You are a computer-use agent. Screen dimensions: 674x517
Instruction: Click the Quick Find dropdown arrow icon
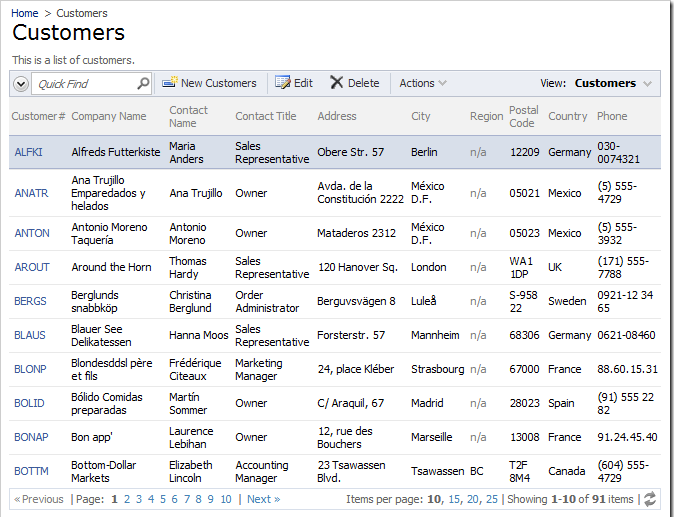click(21, 83)
